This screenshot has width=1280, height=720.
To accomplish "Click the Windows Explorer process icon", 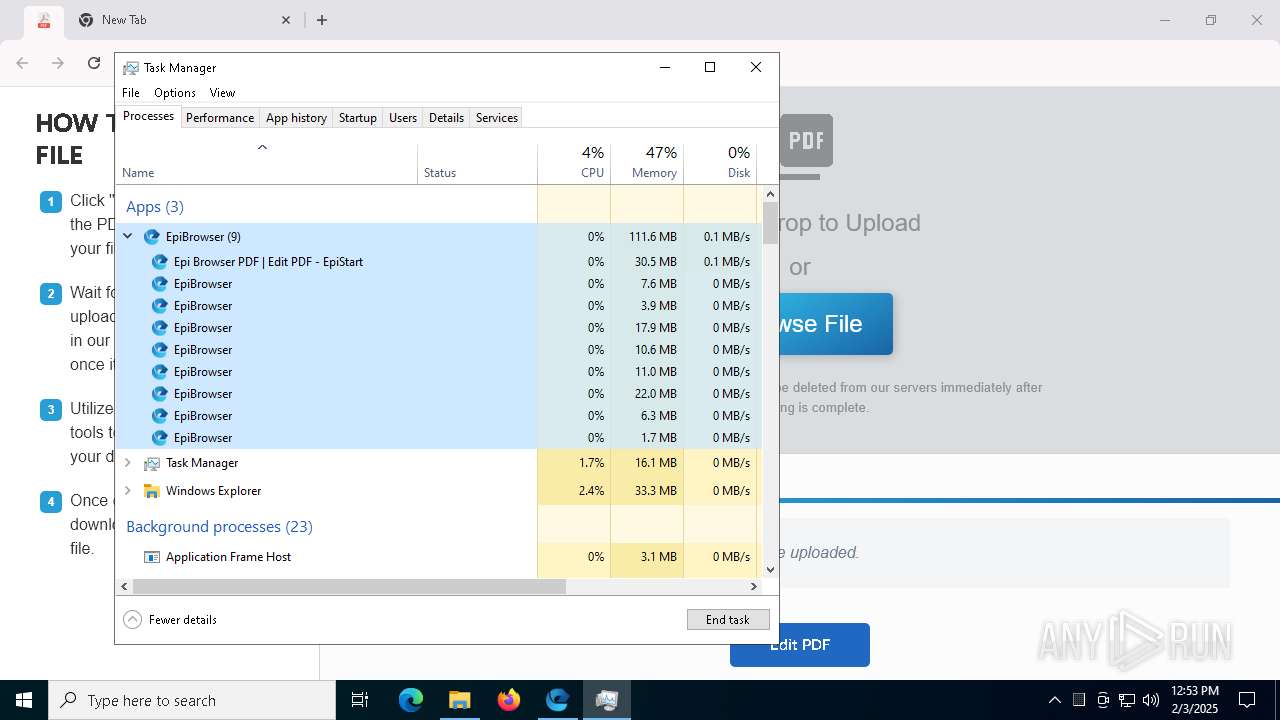I will (152, 491).
